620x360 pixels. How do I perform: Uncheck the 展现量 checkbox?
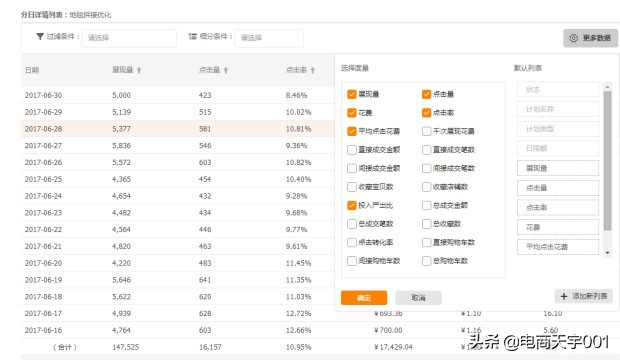coord(352,94)
